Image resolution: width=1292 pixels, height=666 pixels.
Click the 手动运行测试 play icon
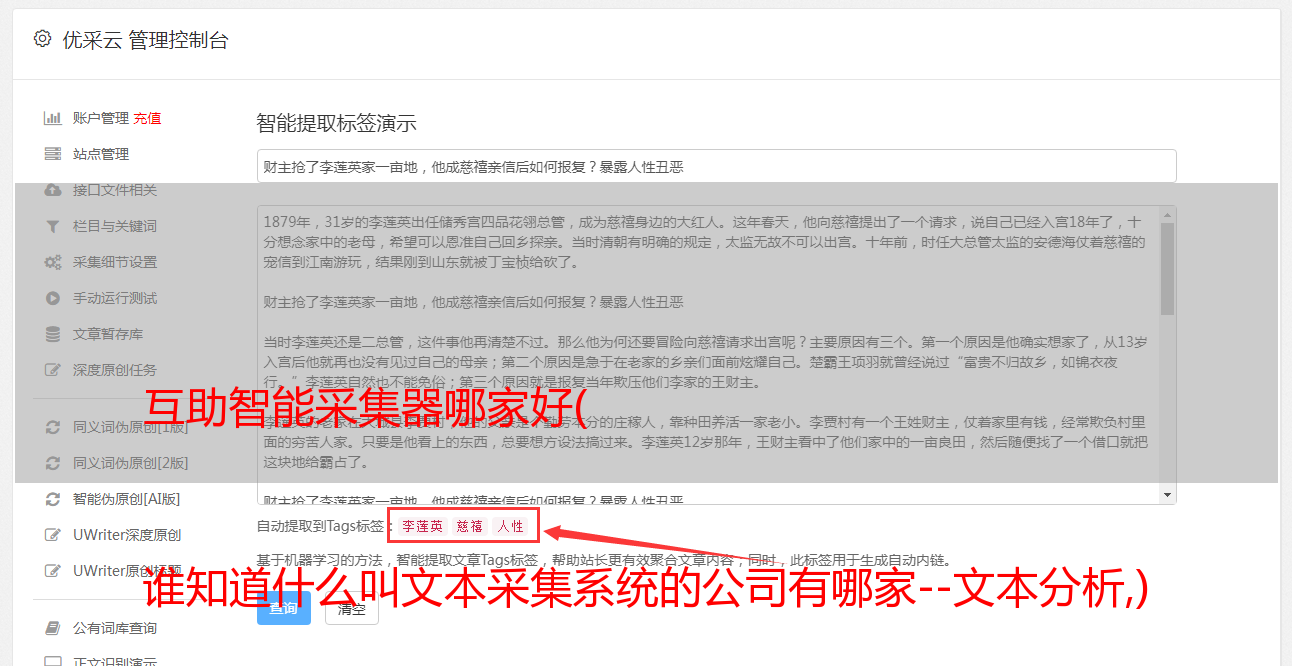(x=53, y=298)
